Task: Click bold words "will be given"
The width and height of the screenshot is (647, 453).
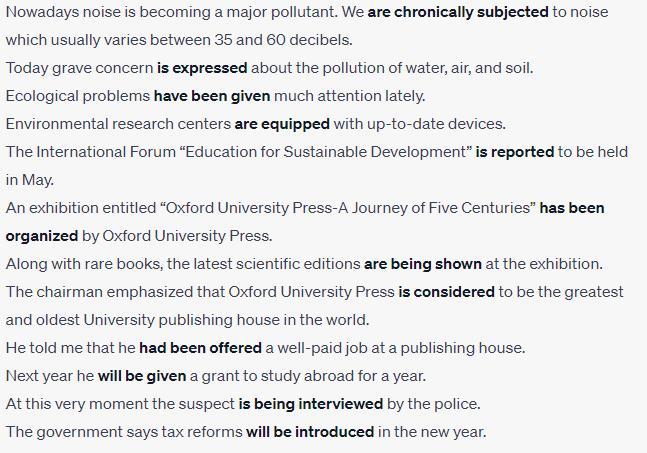Action: 142,376
